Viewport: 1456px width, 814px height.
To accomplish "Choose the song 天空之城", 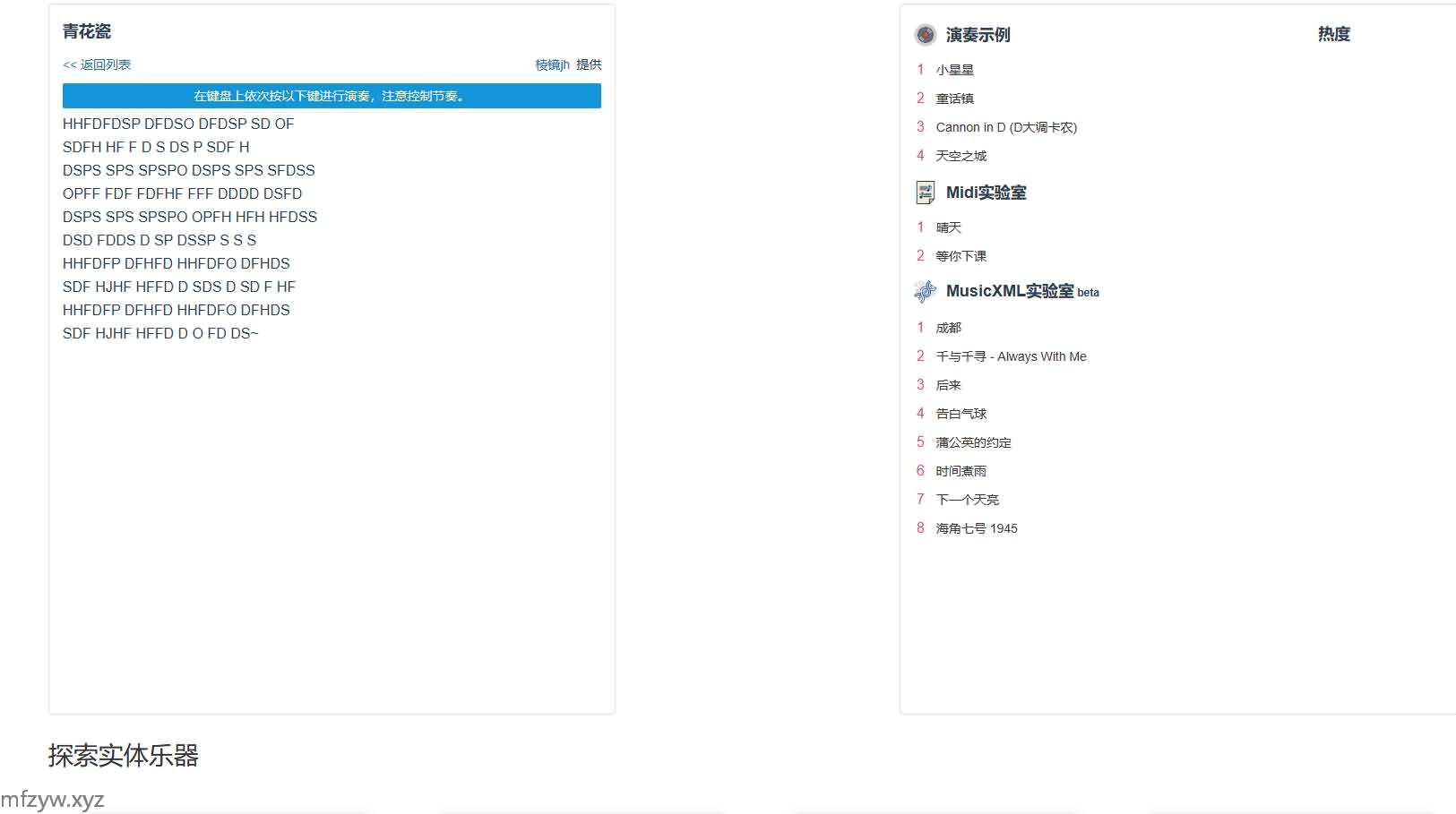I will [961, 156].
